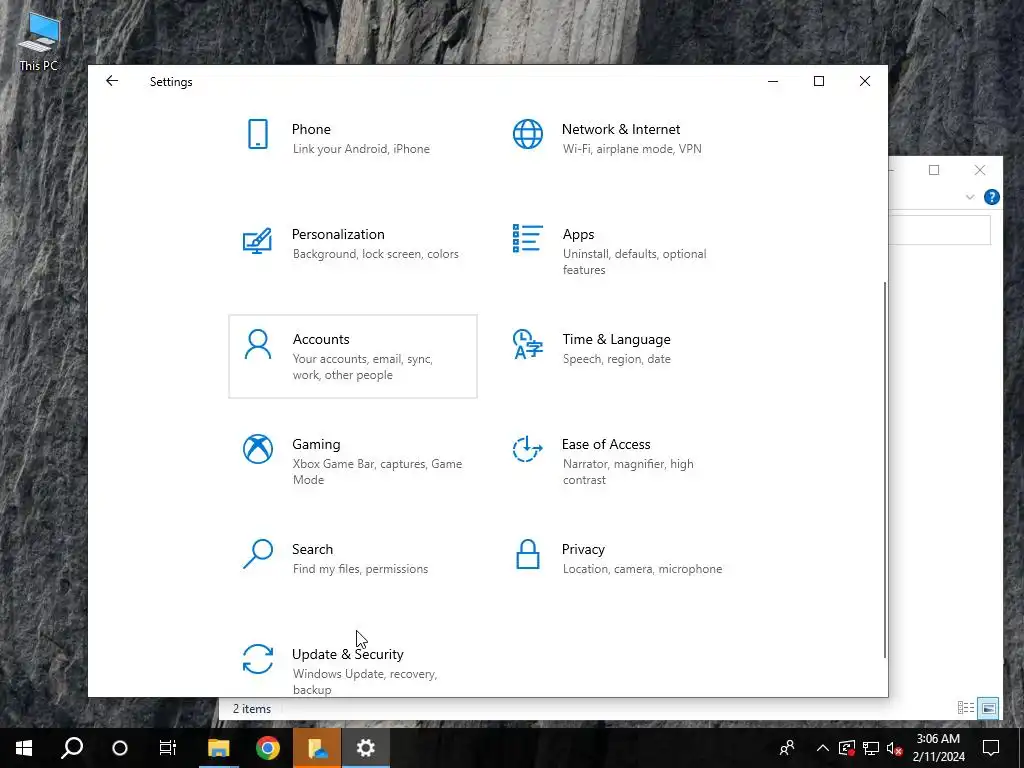Go back with the Settings back arrow
Screen dimensions: 1024x768
(x=112, y=81)
